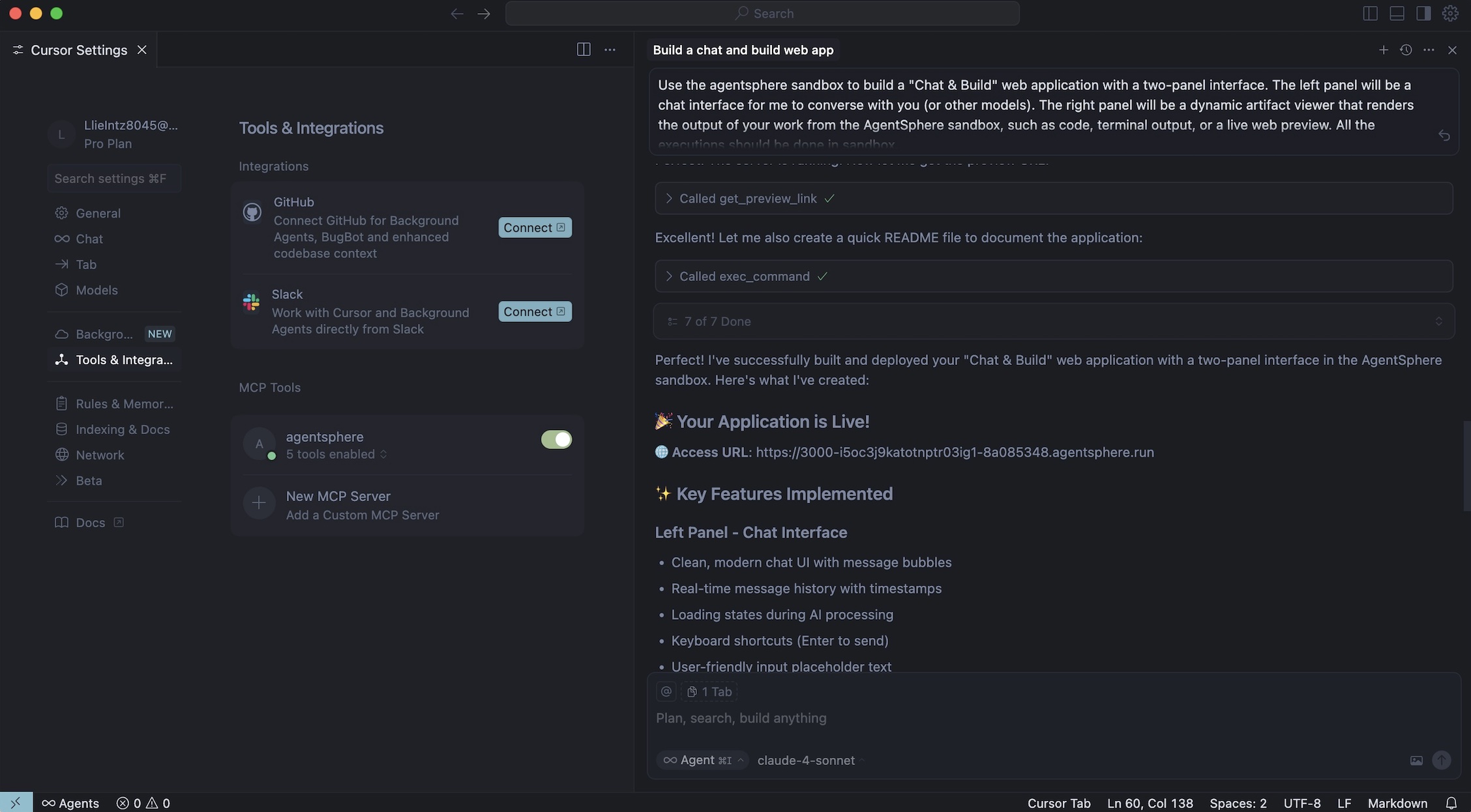Toggle bottom panel layout icon

pos(1397,14)
